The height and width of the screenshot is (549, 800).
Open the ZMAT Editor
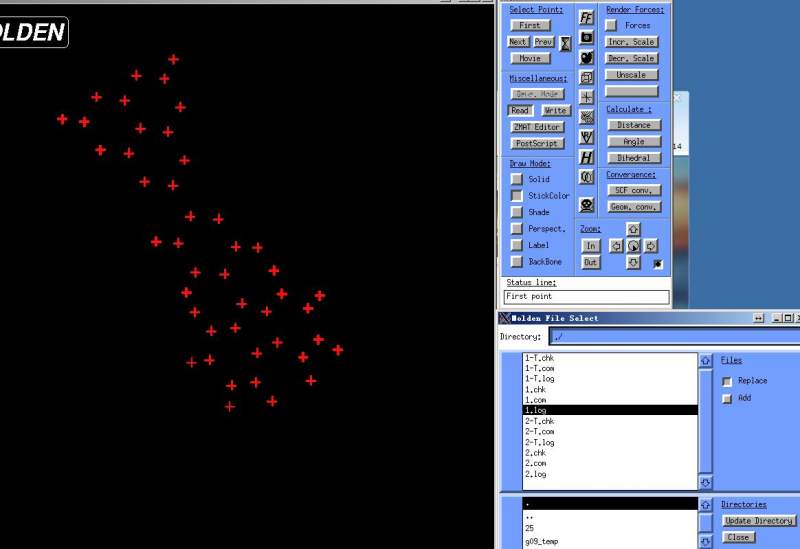(x=537, y=127)
